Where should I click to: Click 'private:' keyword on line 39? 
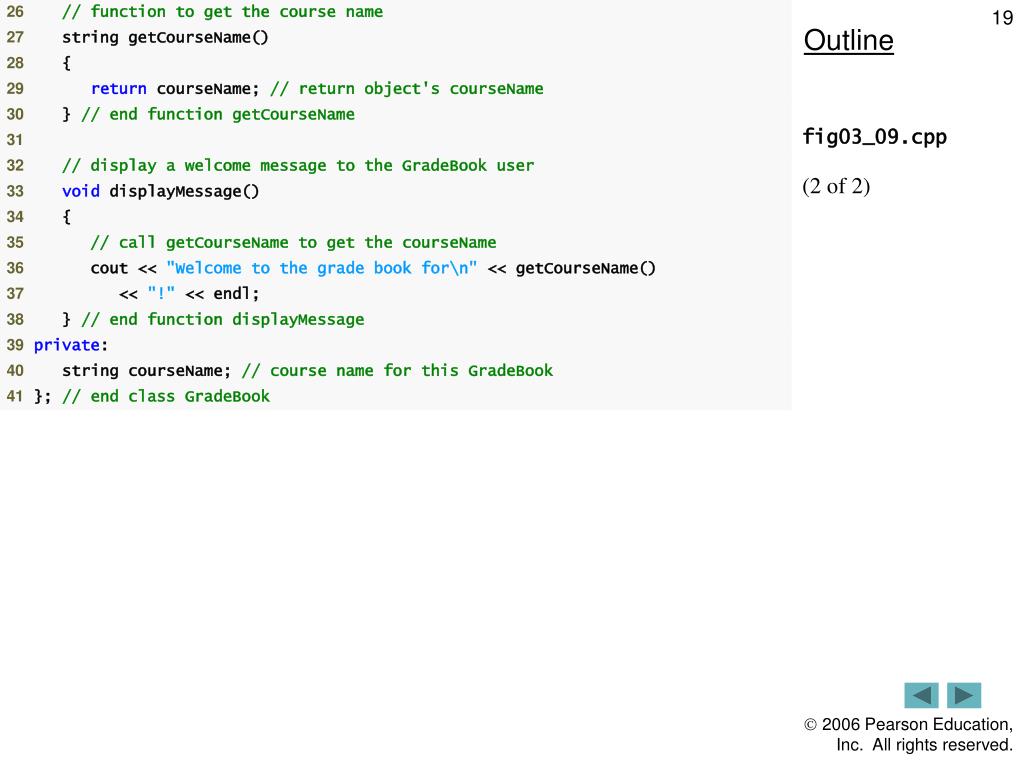tap(71, 345)
